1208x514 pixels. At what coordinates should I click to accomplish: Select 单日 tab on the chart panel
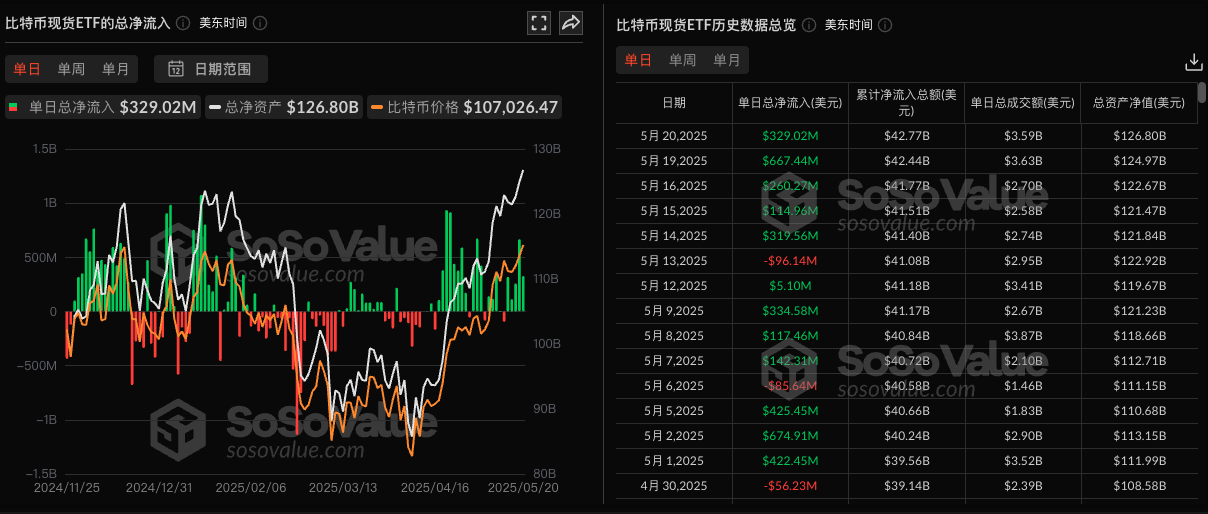tap(27, 69)
